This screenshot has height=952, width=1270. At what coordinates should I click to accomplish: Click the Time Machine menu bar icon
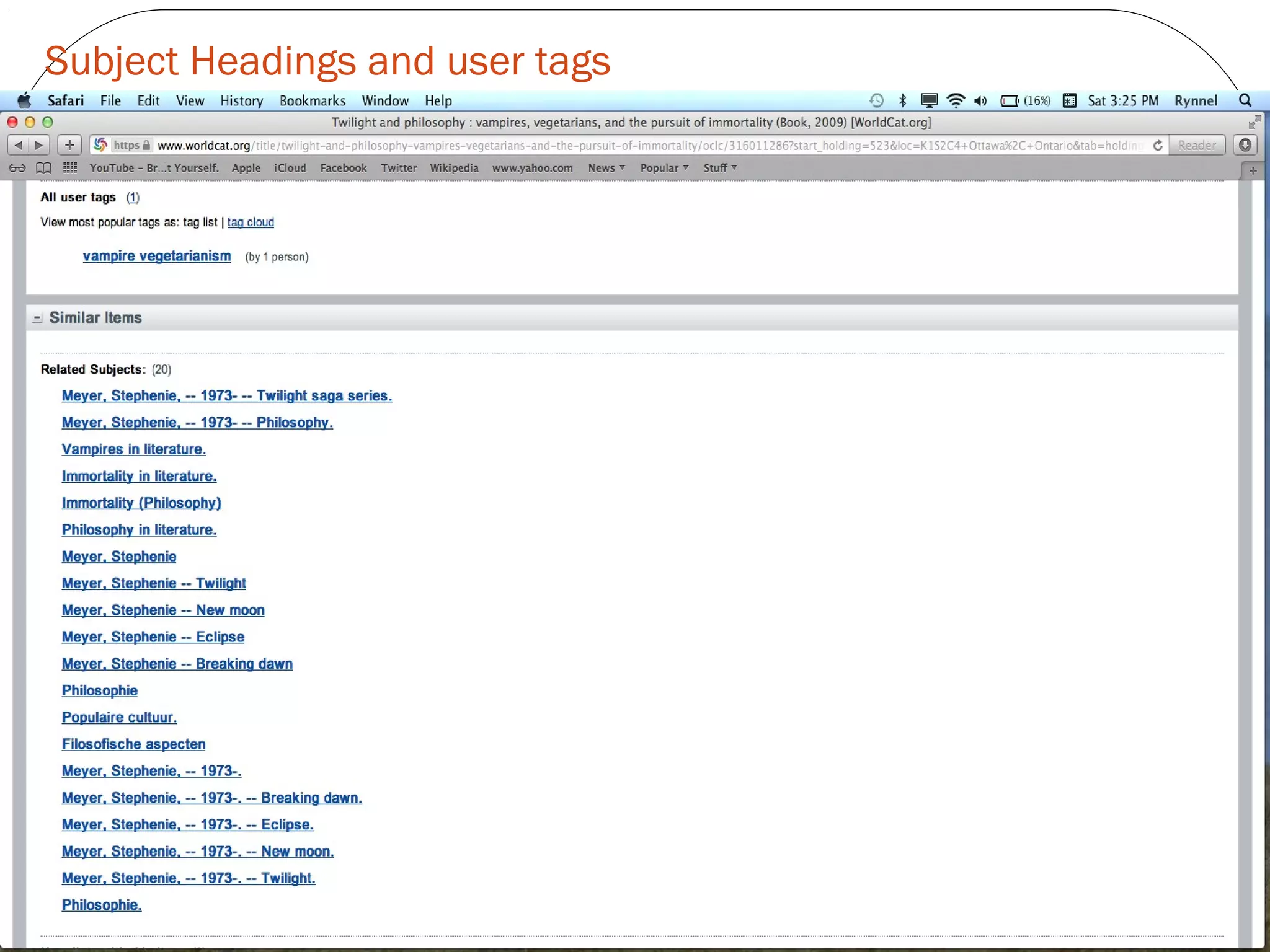tap(876, 100)
